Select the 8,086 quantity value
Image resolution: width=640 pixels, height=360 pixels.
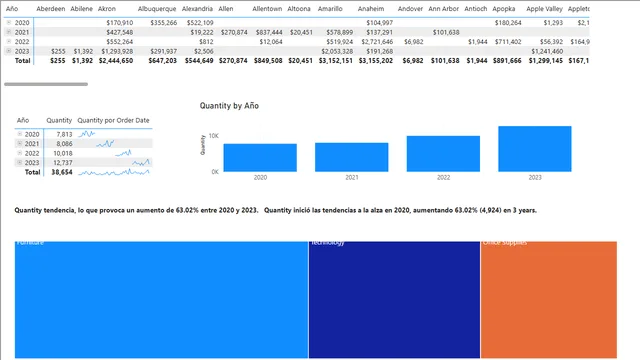pos(64,144)
